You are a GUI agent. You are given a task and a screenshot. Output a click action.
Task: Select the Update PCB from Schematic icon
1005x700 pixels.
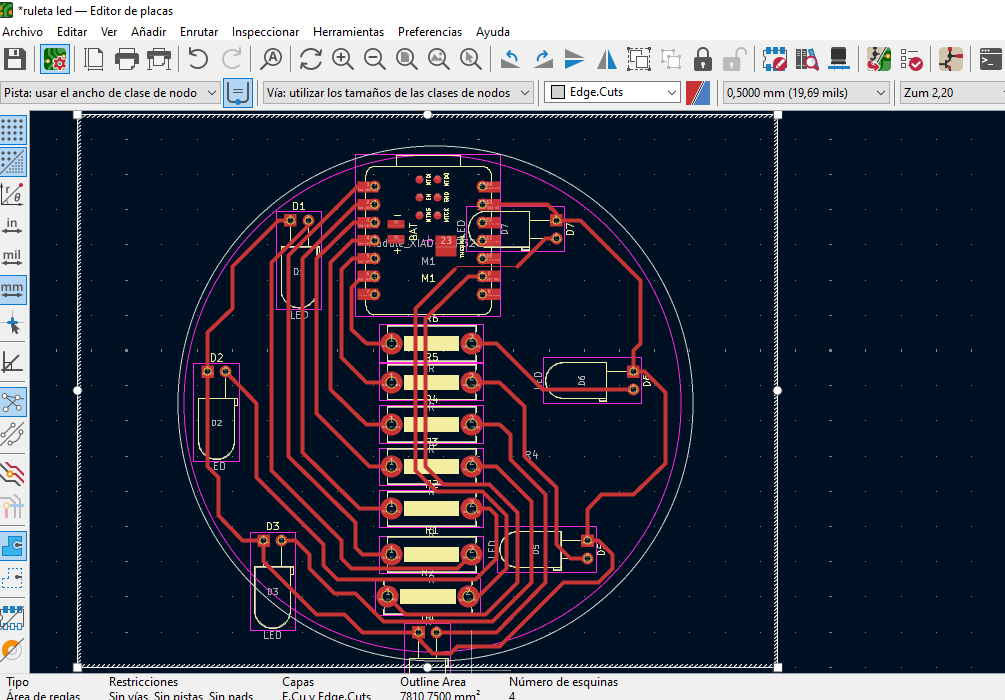(x=879, y=59)
